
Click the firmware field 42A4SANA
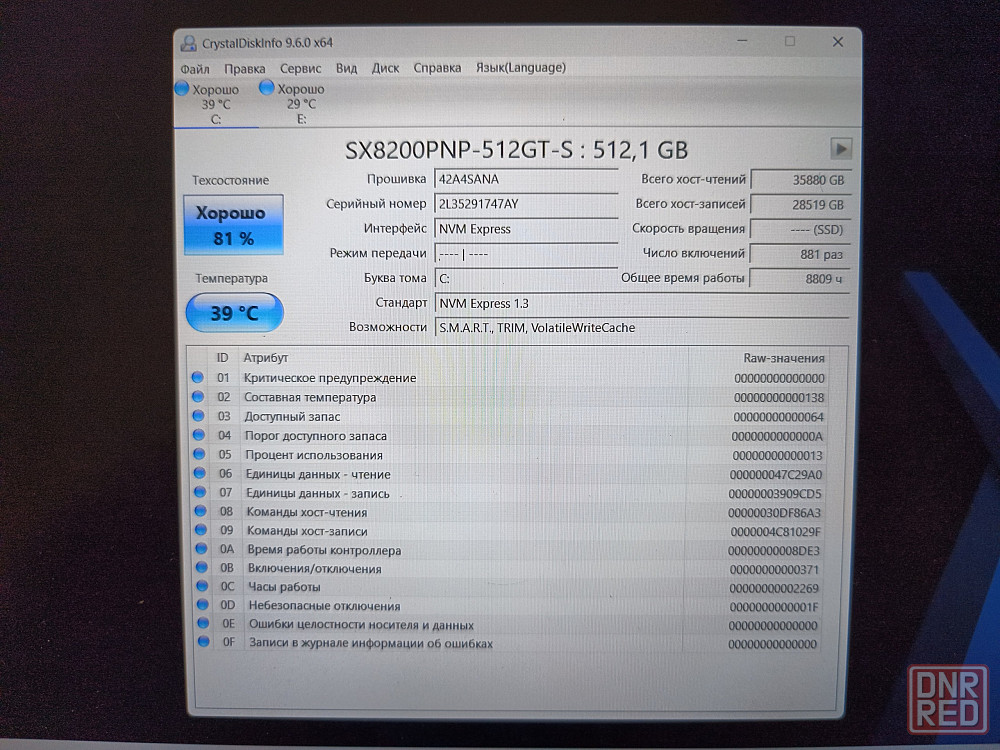point(525,179)
